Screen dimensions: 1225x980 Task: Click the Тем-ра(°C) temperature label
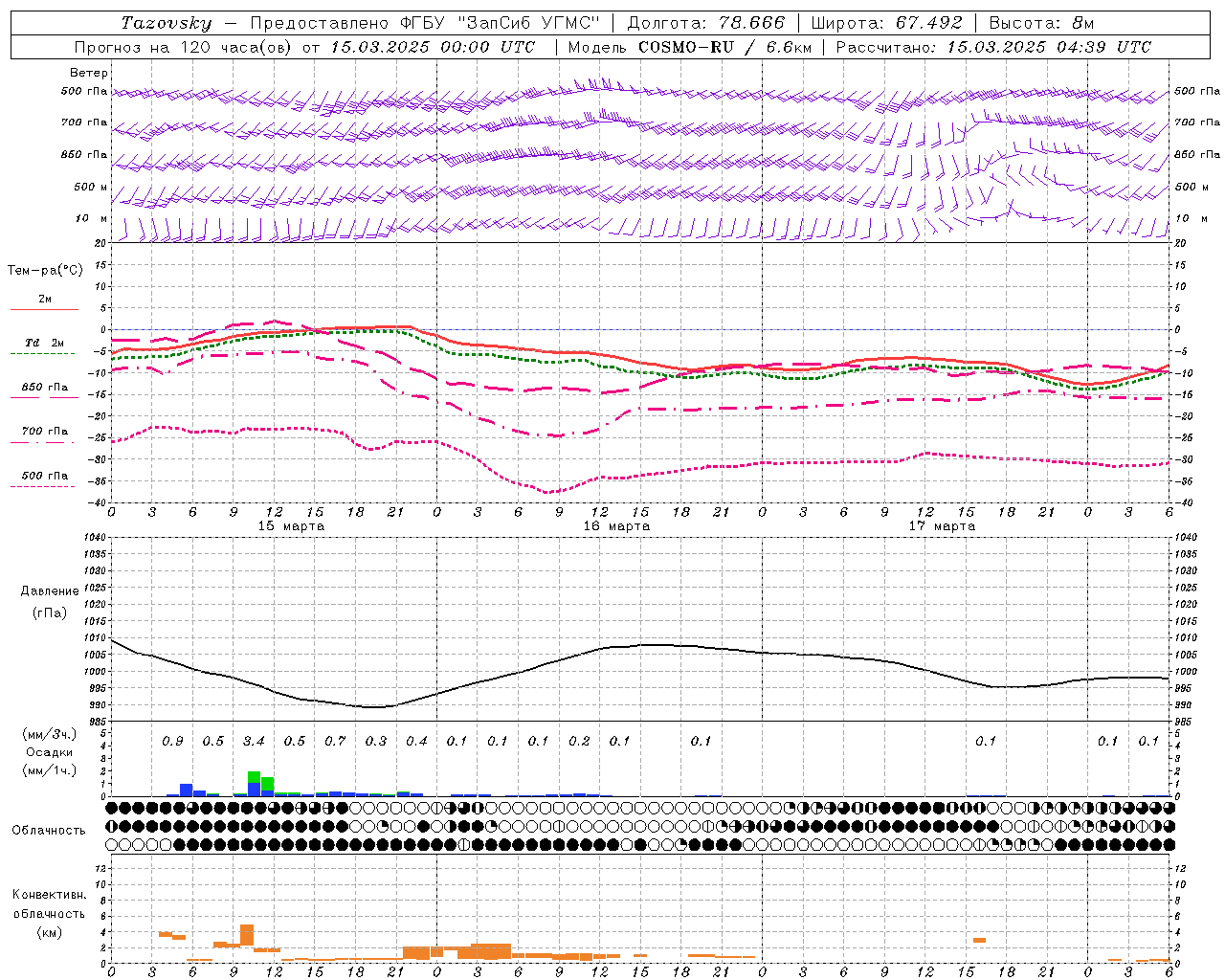click(45, 271)
